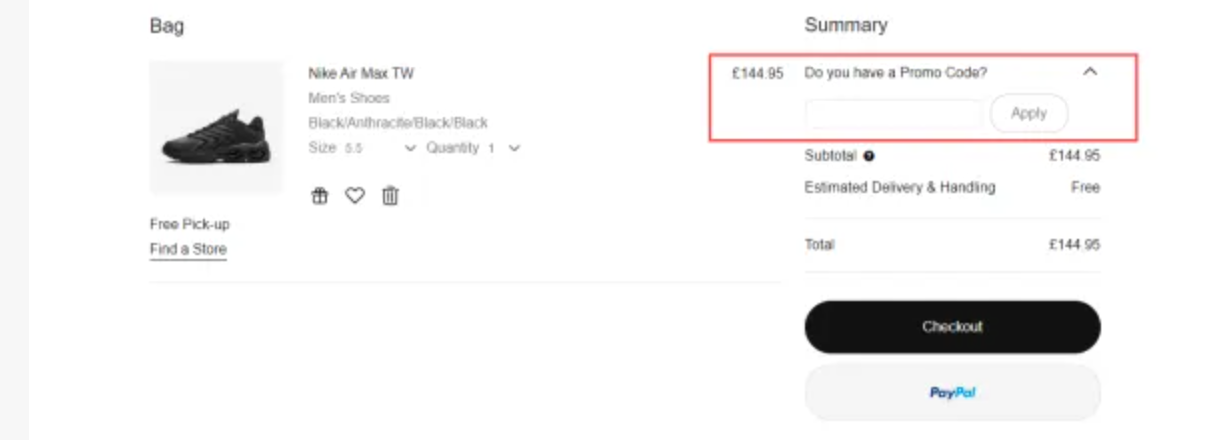
Task: Click the gift options icon
Action: tap(320, 196)
